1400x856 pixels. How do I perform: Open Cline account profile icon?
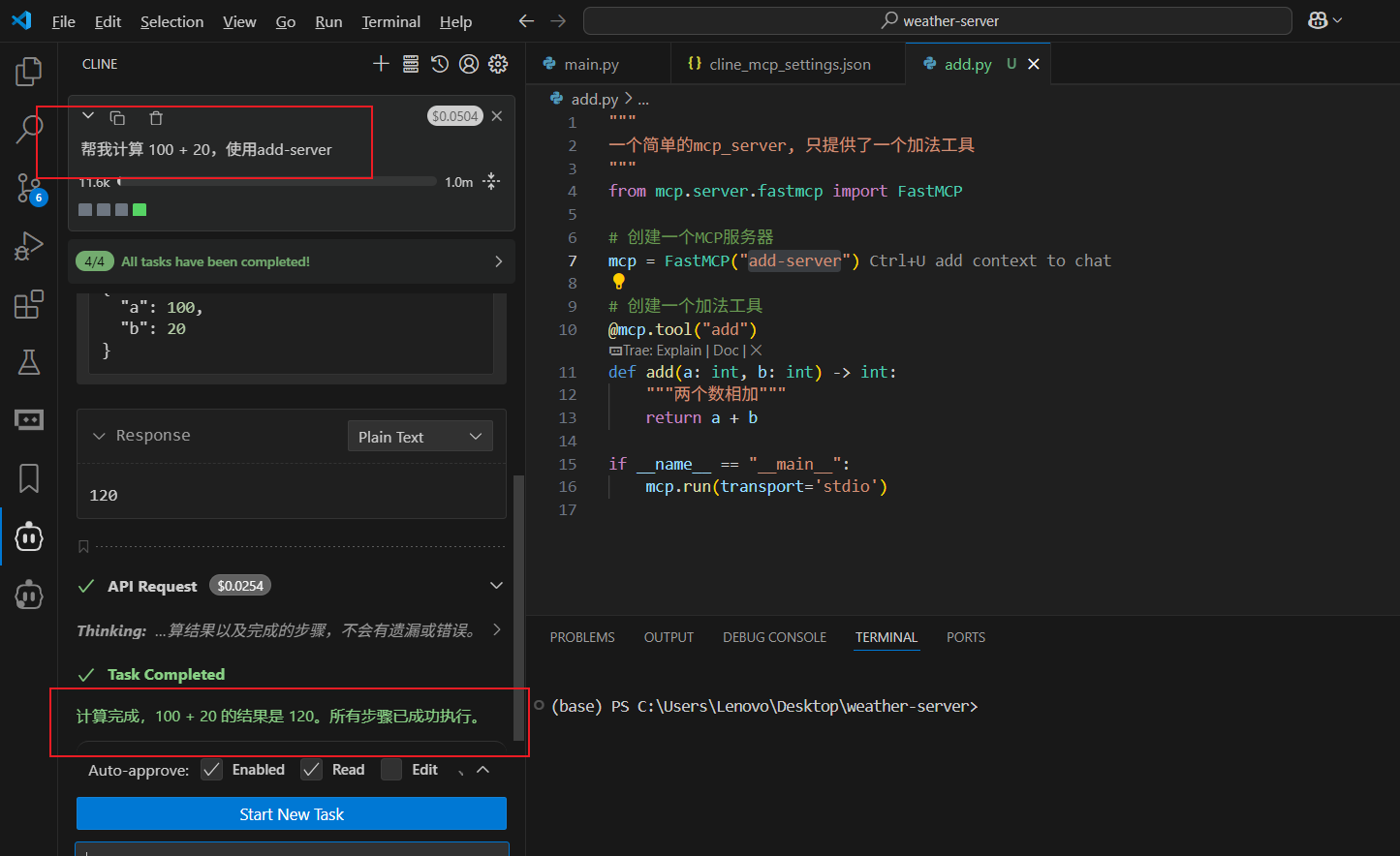click(x=469, y=64)
